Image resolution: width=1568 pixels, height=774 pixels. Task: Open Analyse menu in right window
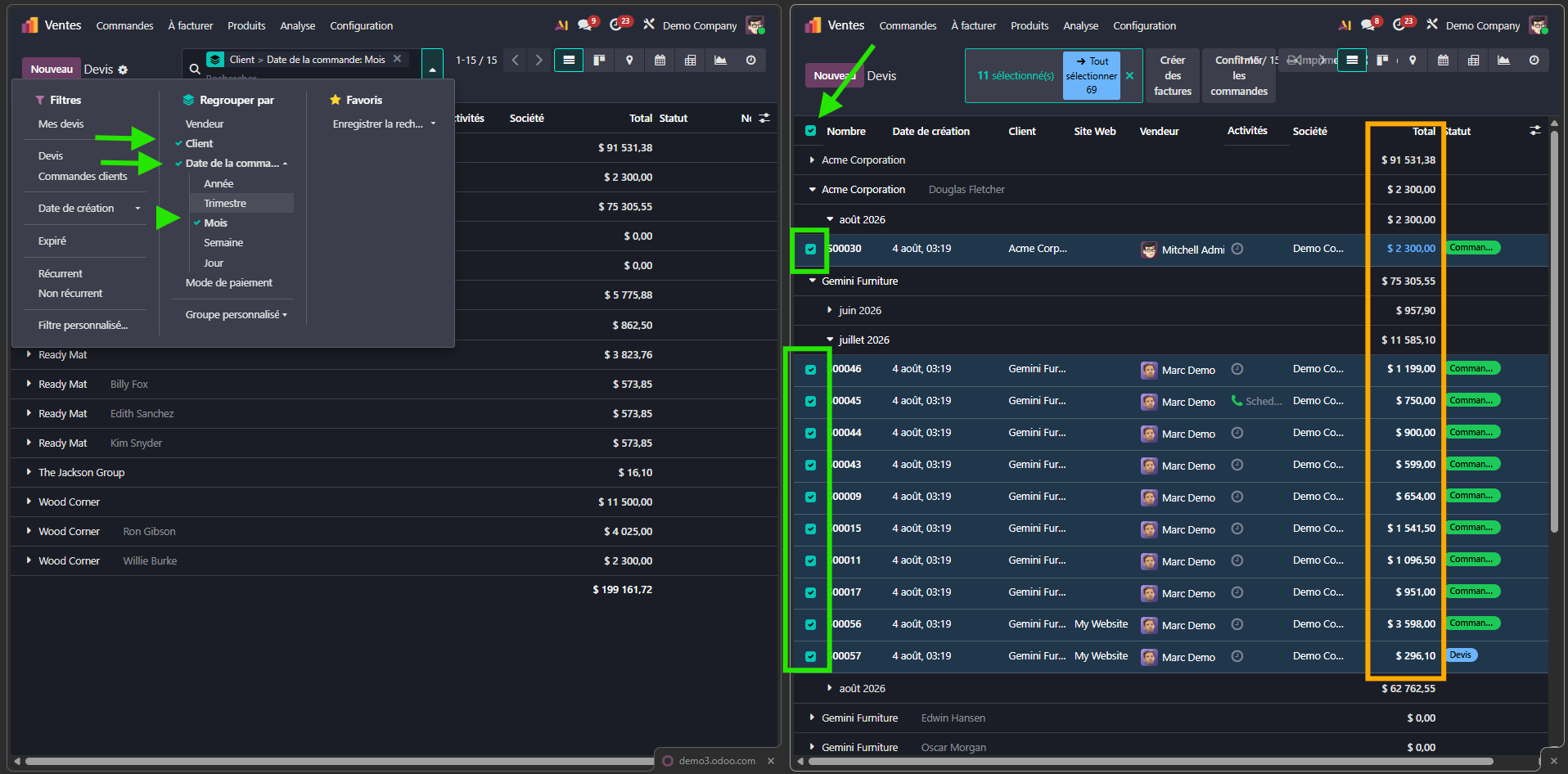coord(1080,25)
